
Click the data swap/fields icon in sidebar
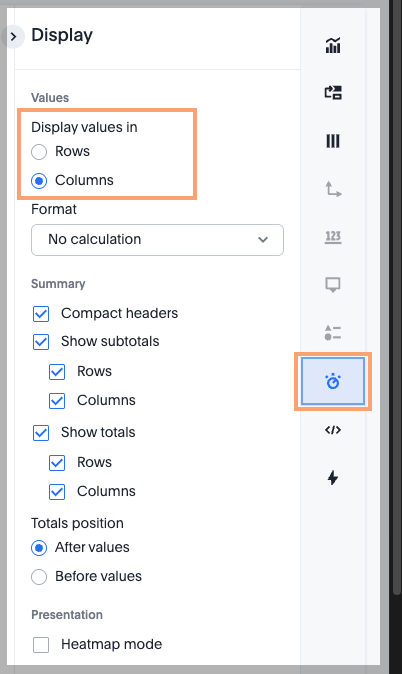333,92
